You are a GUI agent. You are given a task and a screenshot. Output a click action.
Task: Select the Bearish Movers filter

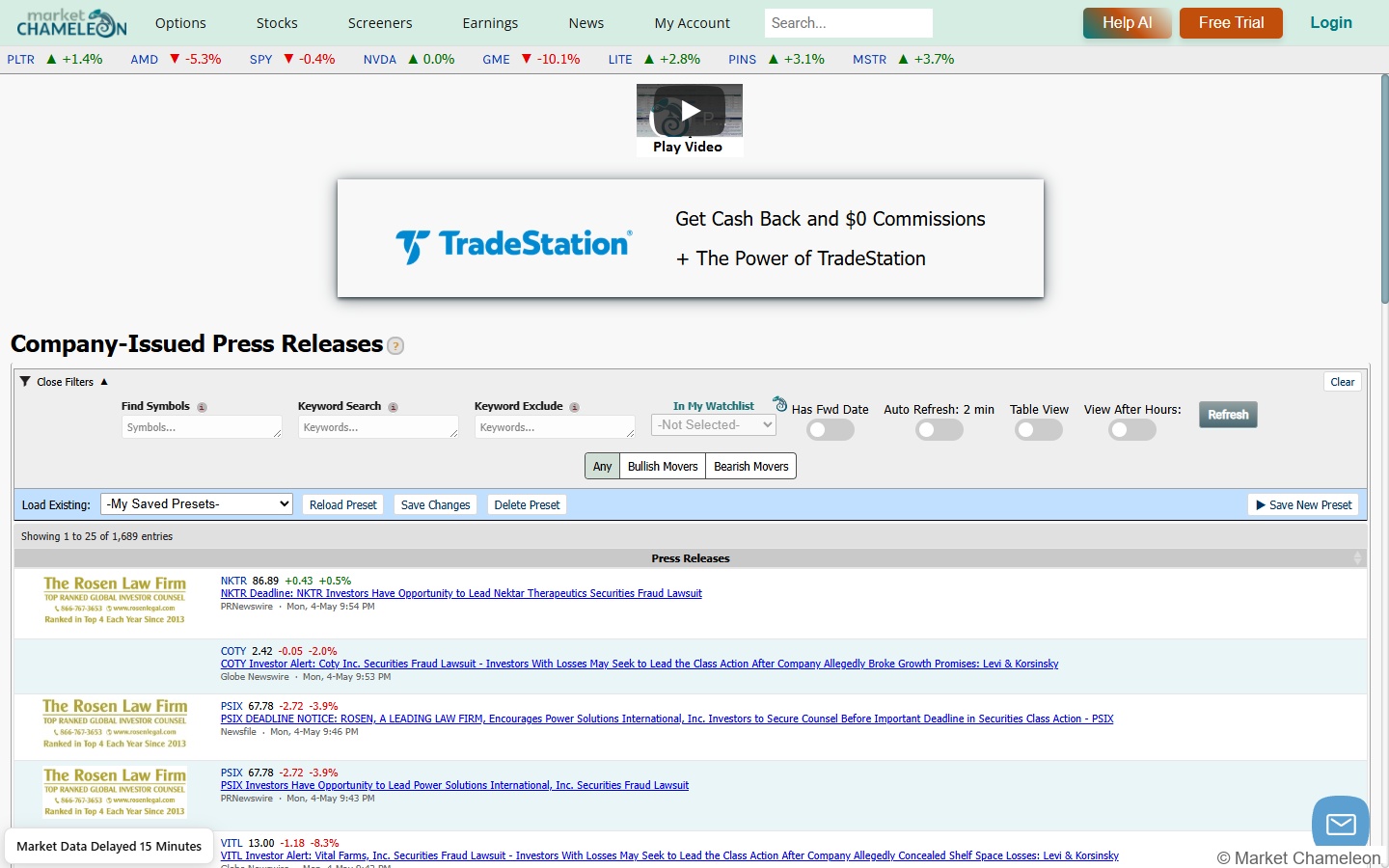tap(751, 466)
